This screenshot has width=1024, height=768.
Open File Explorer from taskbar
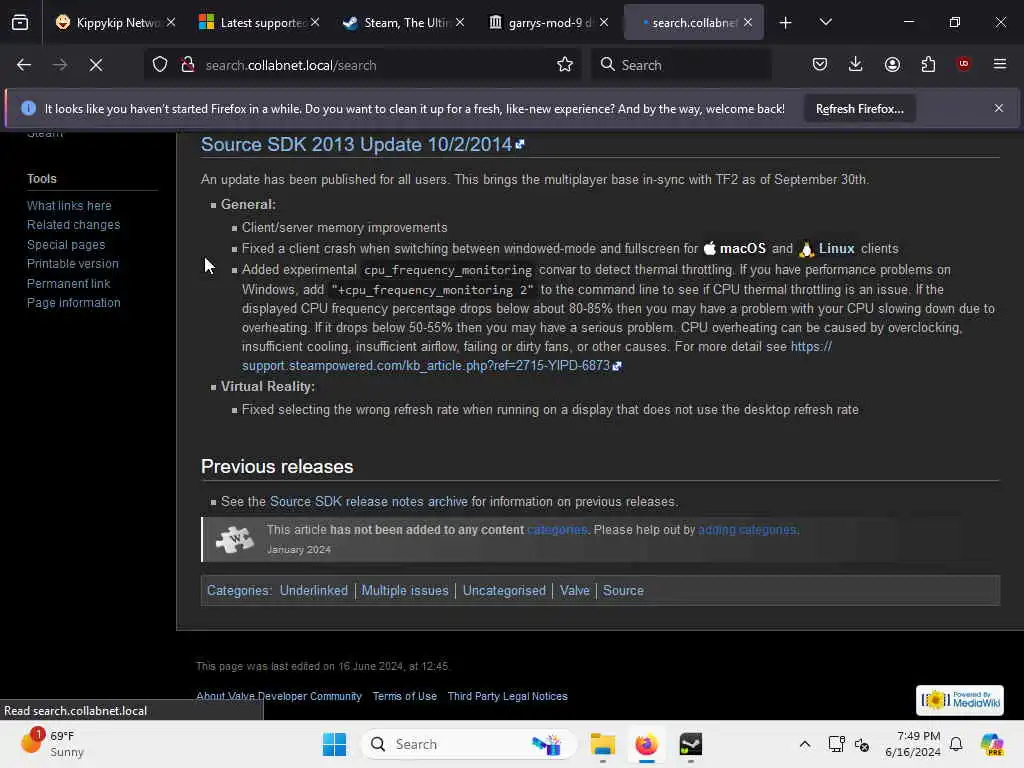(x=602, y=744)
